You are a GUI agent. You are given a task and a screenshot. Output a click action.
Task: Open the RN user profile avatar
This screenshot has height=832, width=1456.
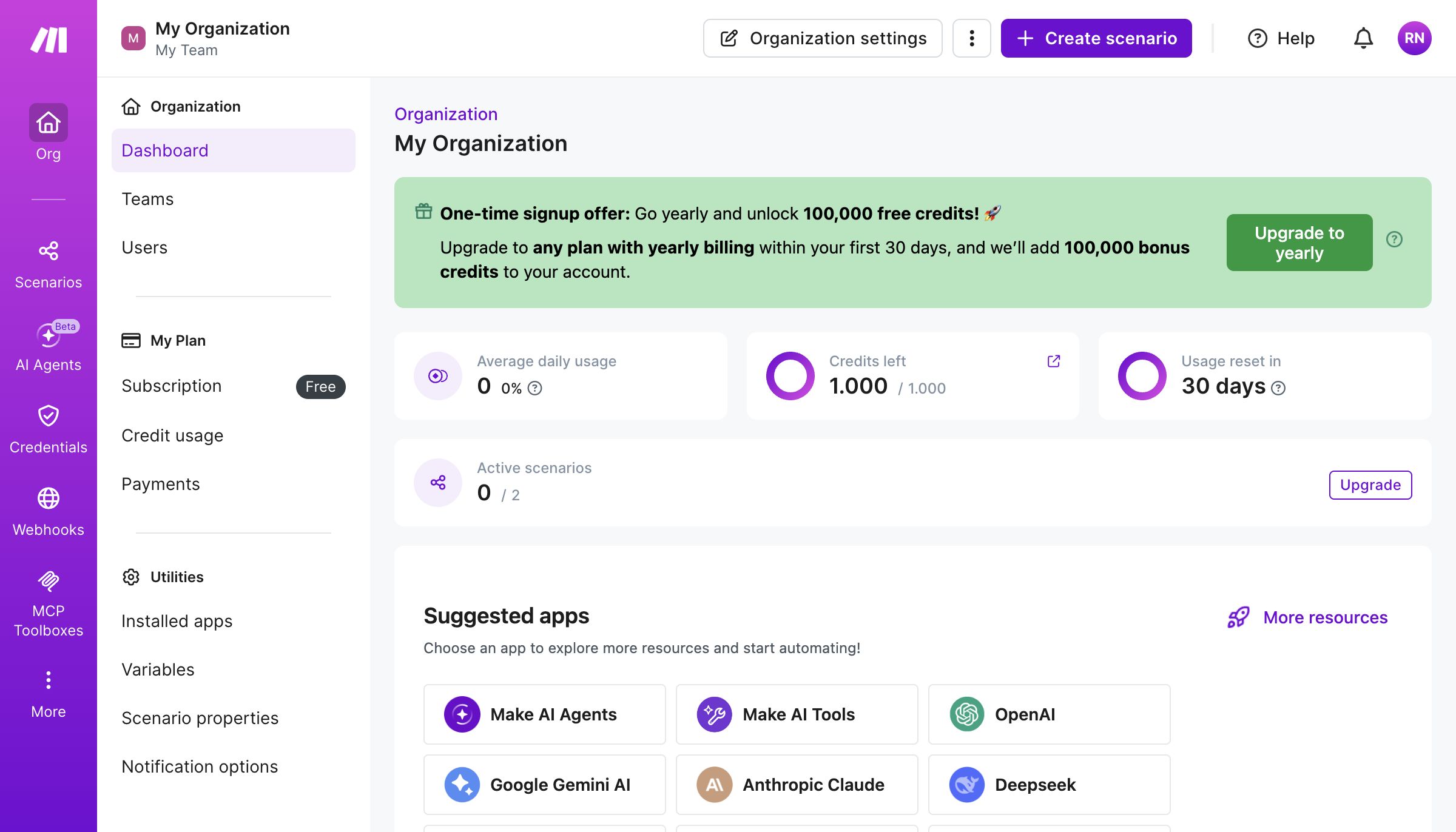1414,38
